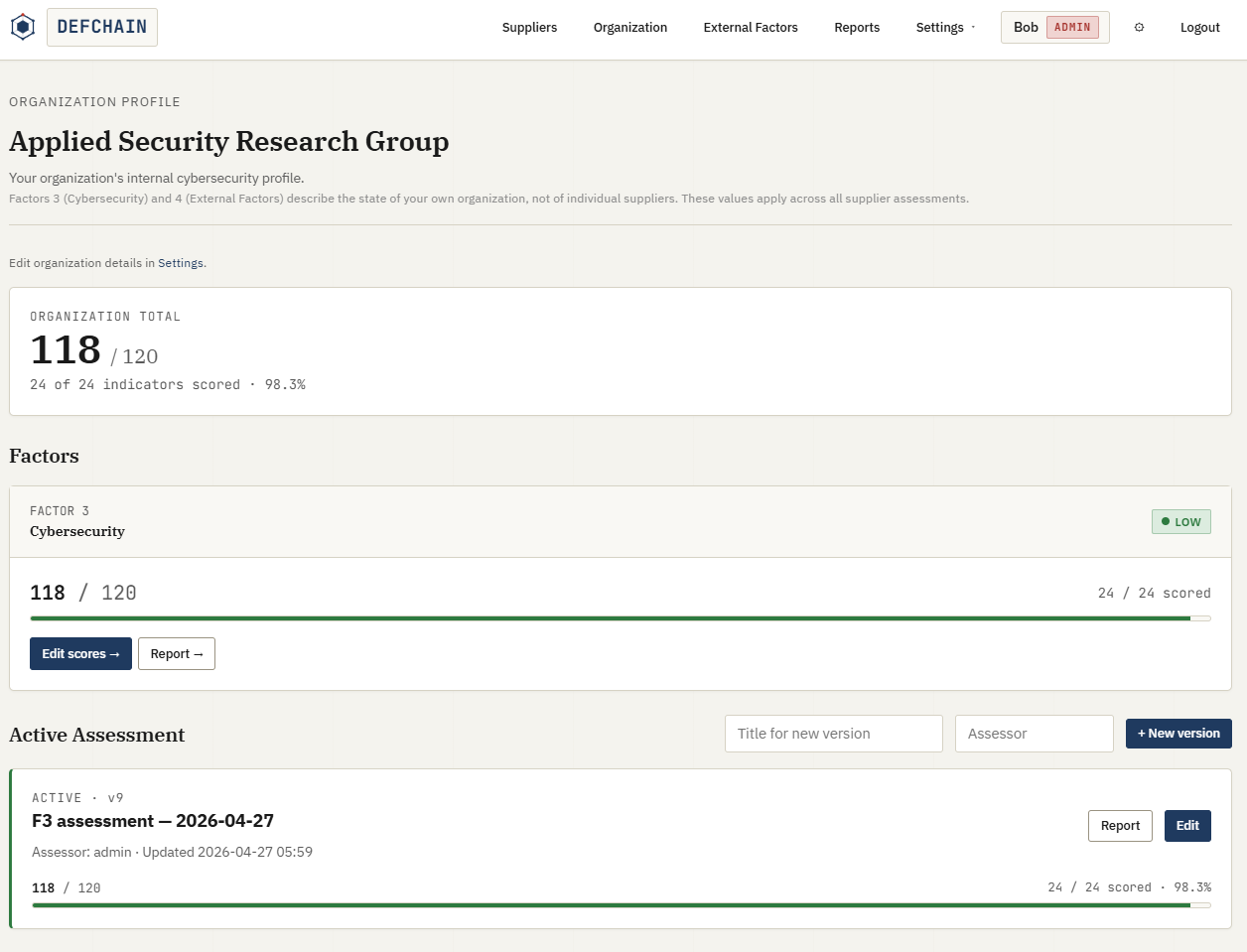The height and width of the screenshot is (952, 1247).
Task: Go to the Organization nav item
Action: [x=630, y=27]
